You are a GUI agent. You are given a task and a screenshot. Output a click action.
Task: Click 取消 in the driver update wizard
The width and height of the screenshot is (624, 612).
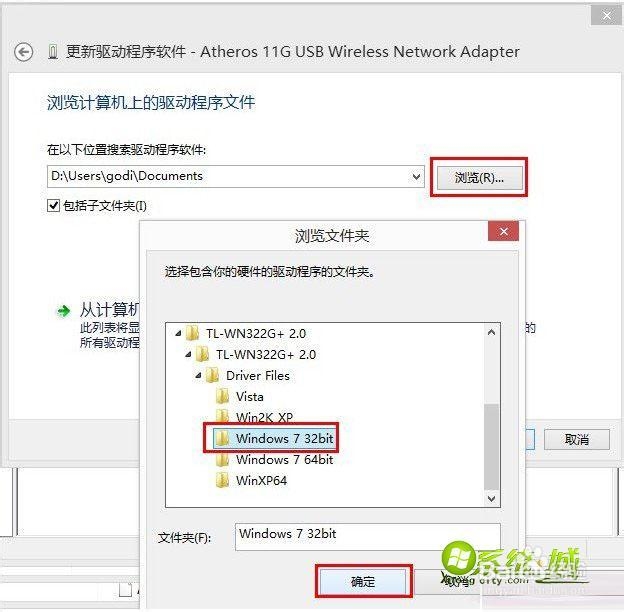click(x=576, y=439)
